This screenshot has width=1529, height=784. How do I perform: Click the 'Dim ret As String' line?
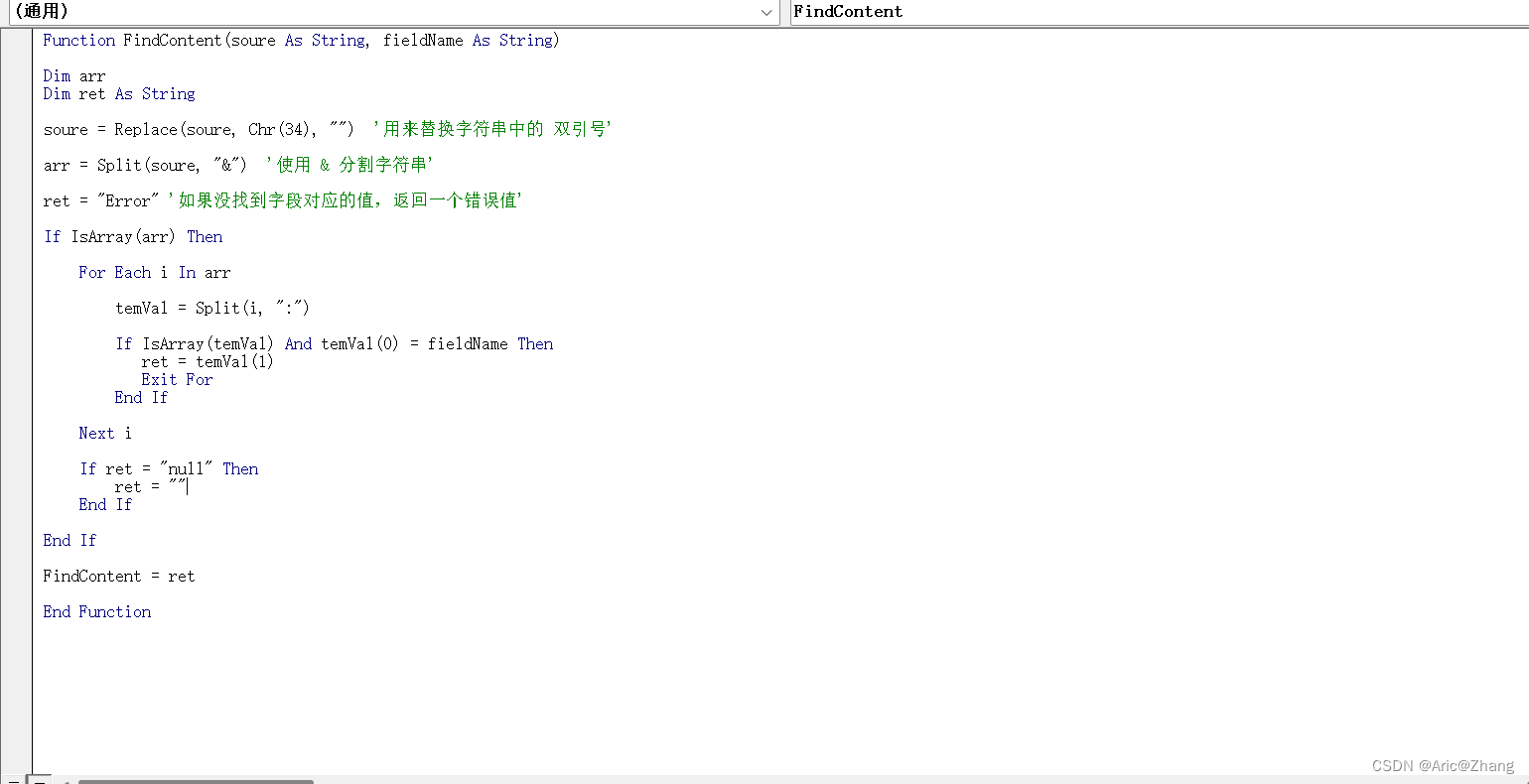(x=119, y=93)
